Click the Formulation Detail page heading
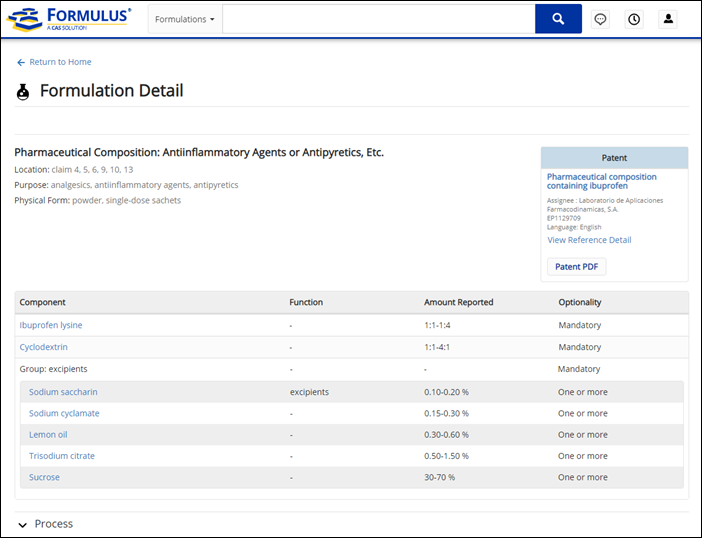Image resolution: width=702 pixels, height=538 pixels. (111, 91)
